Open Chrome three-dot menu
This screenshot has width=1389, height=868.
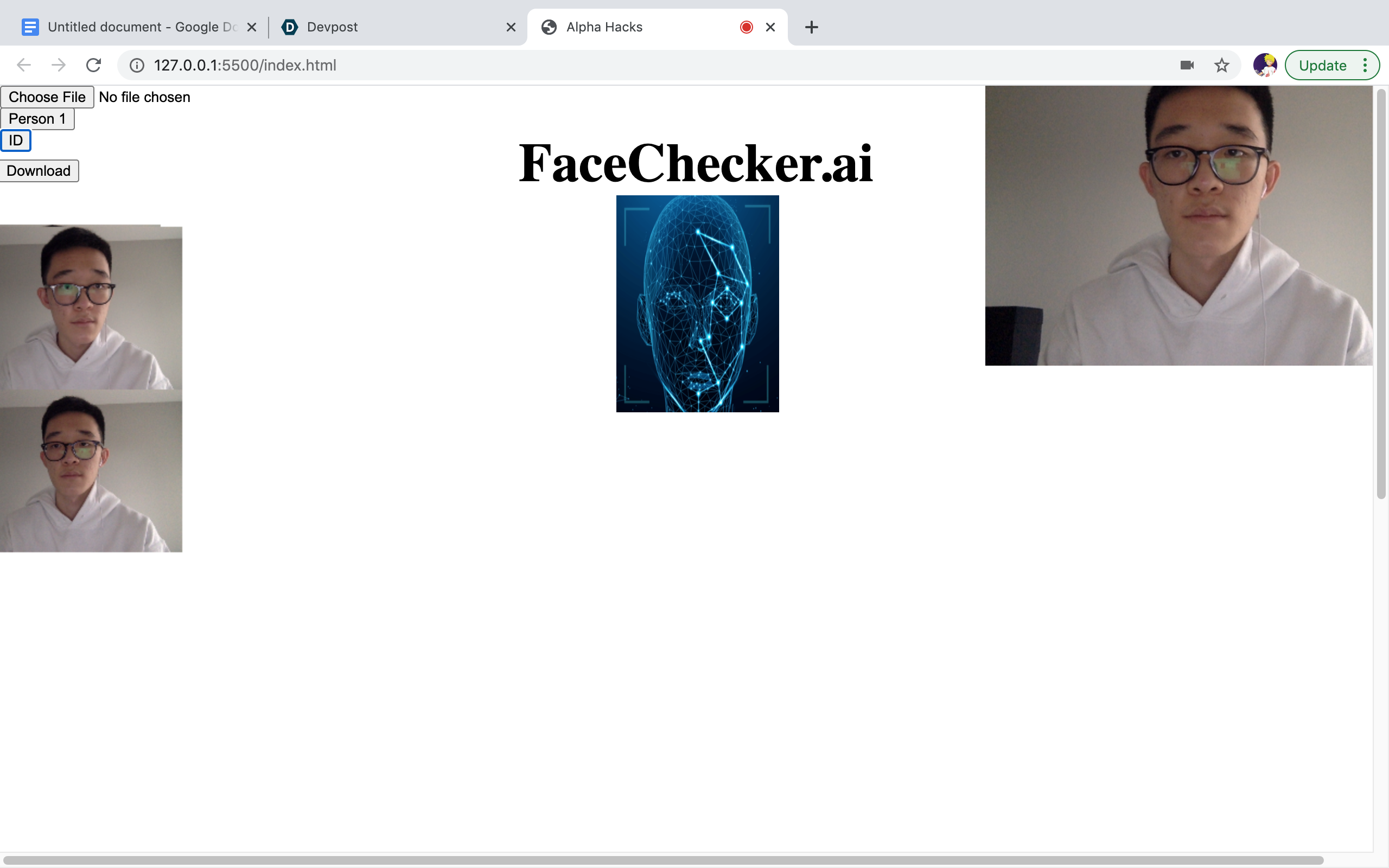pyautogui.click(x=1365, y=65)
